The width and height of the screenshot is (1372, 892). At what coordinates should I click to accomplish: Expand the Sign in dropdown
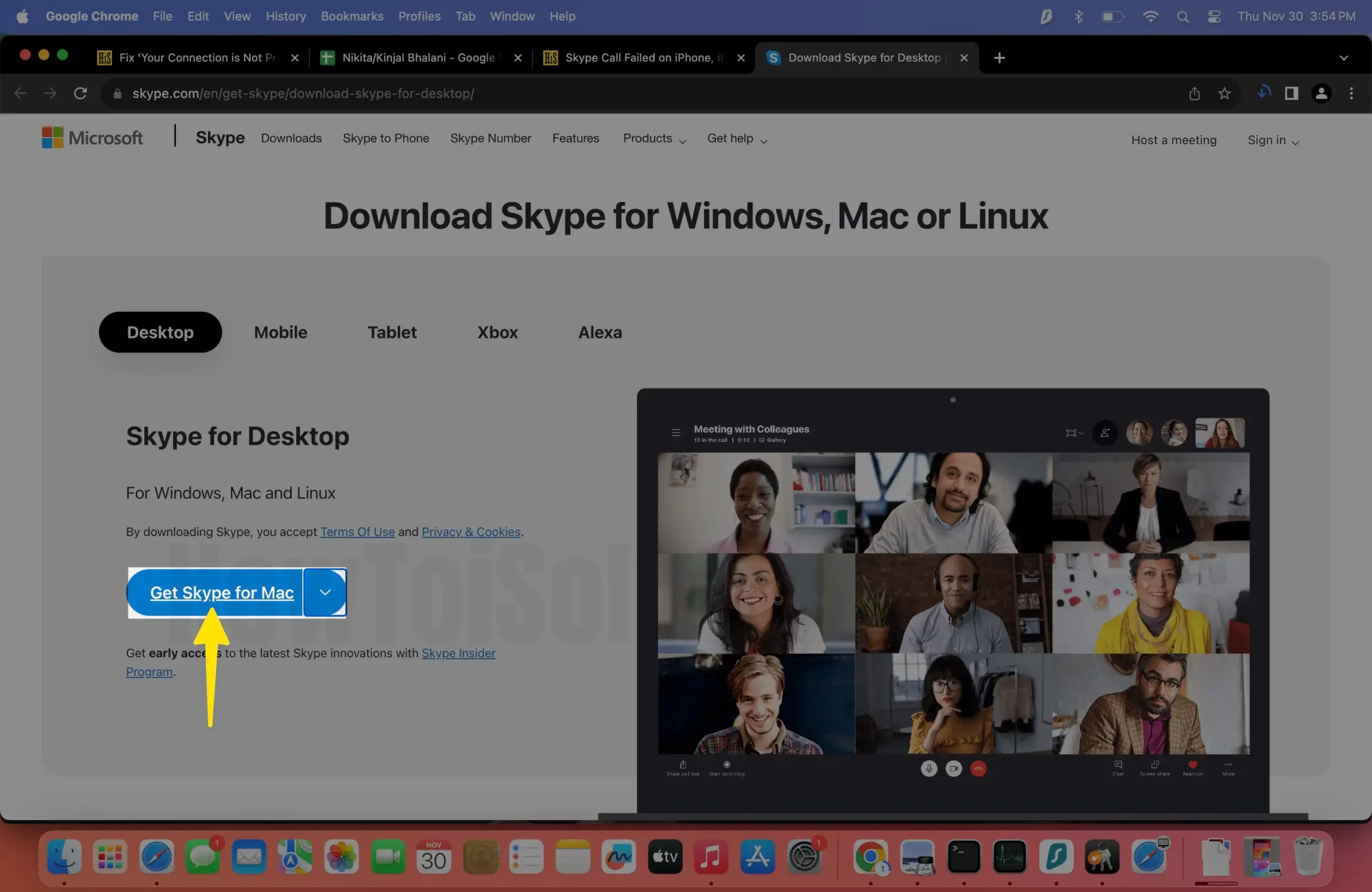coord(1273,140)
